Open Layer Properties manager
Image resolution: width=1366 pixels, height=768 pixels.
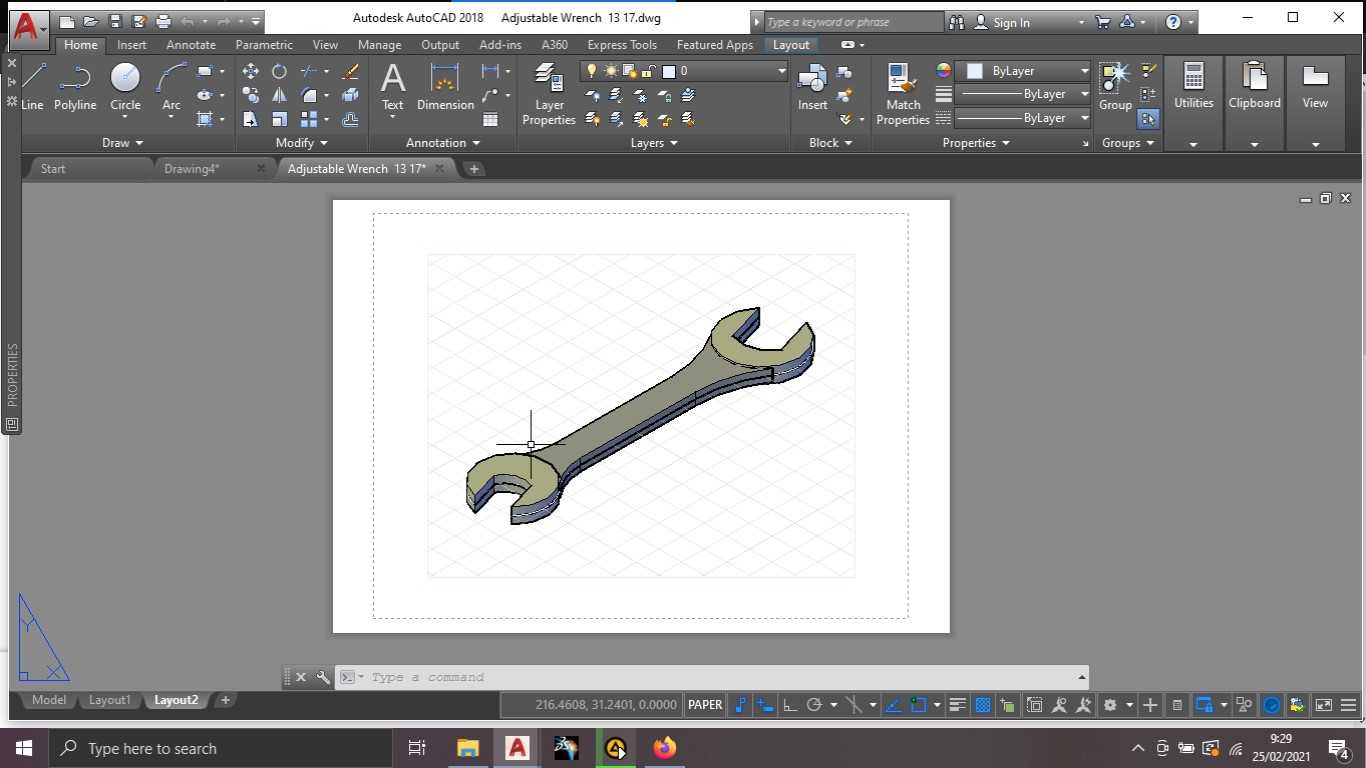coord(549,94)
